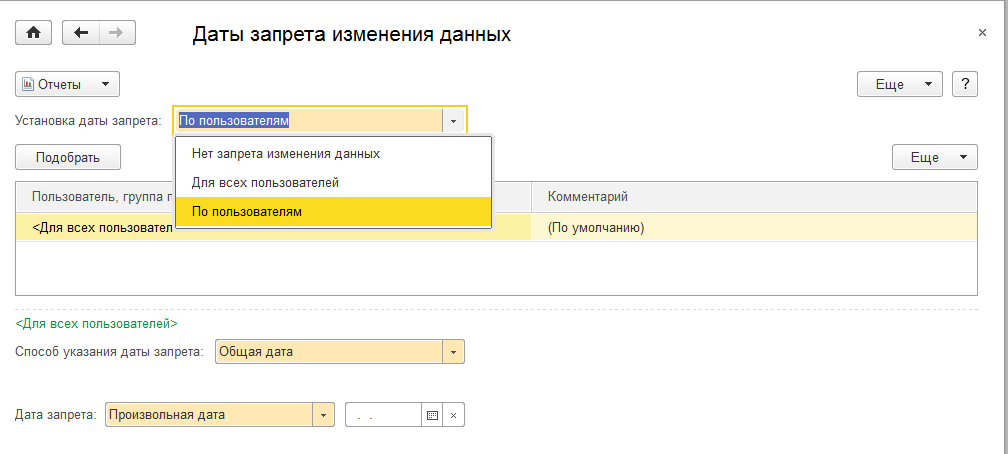The width and height of the screenshot is (1008, 454).
Task: Go forward with the right arrow
Action: point(116,33)
